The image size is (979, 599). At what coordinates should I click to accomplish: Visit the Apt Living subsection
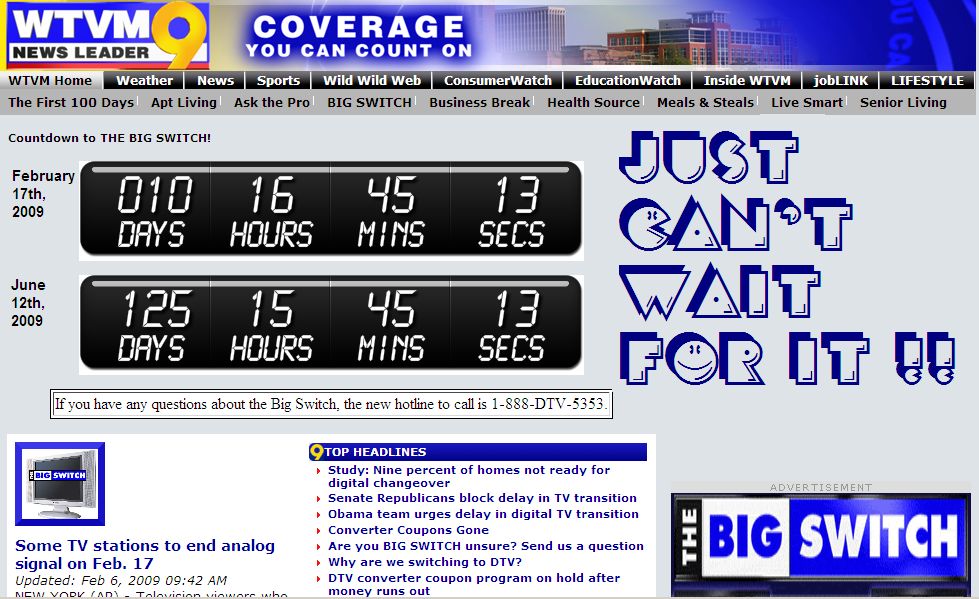coord(184,102)
